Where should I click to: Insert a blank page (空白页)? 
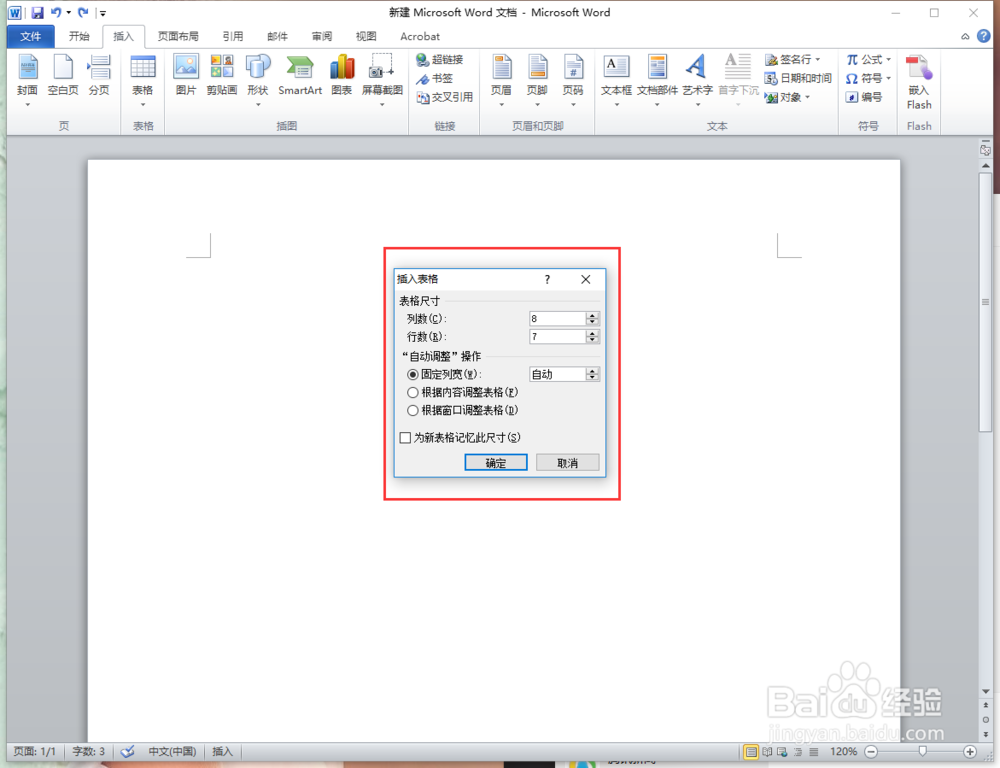(x=62, y=75)
